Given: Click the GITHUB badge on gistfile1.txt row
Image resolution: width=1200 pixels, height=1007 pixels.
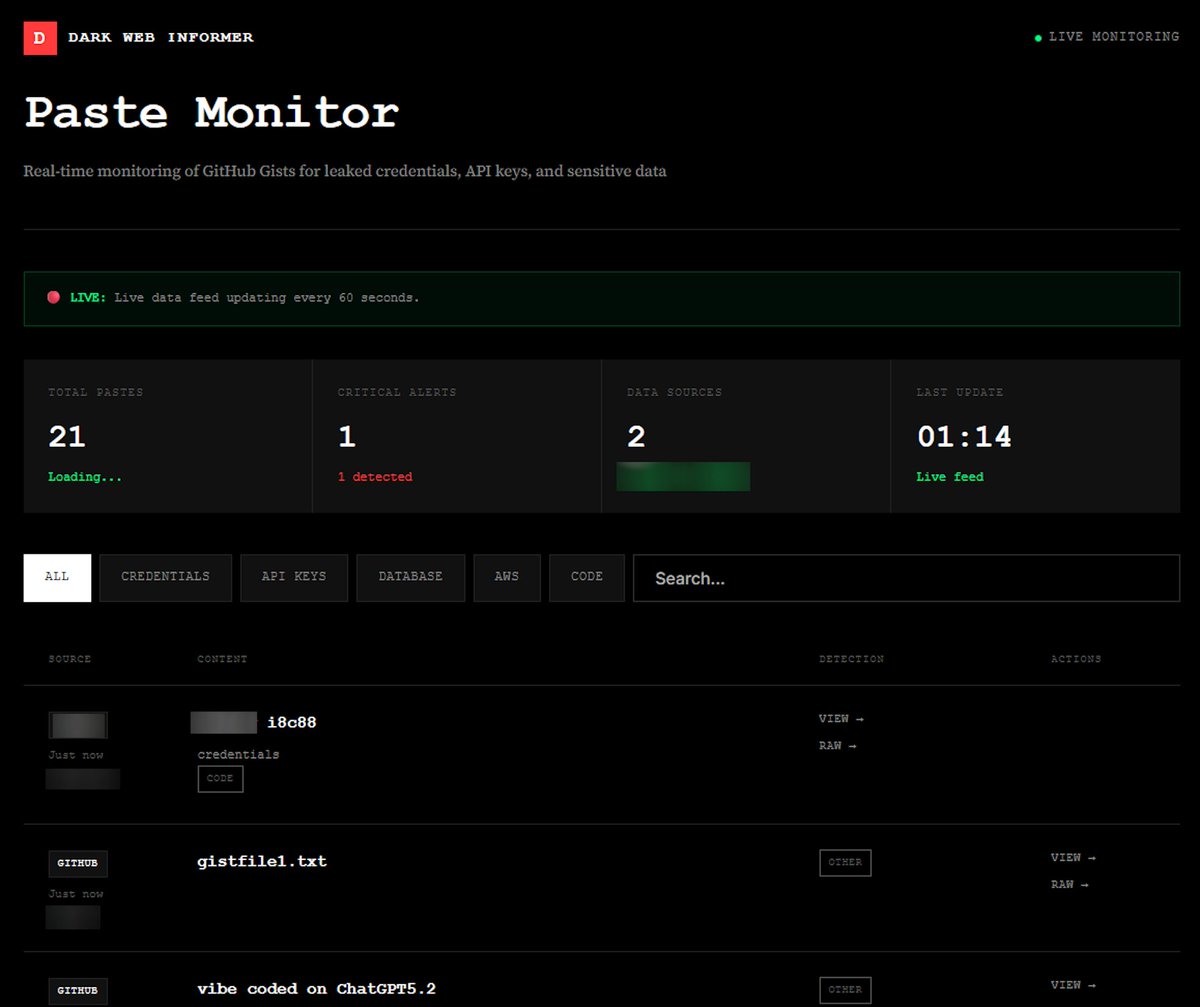Looking at the screenshot, I should pyautogui.click(x=78, y=864).
